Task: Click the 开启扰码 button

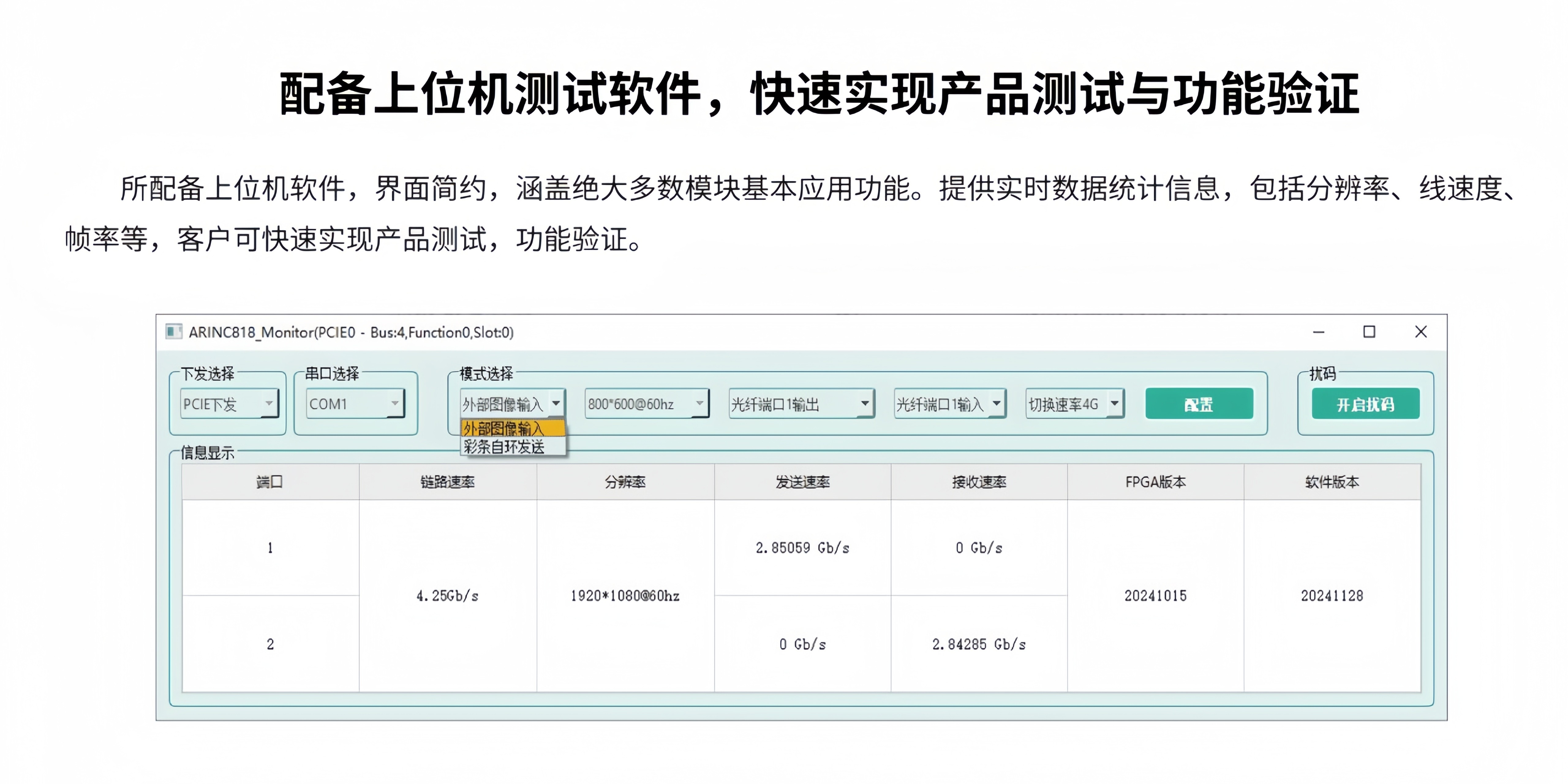Action: 1365,404
